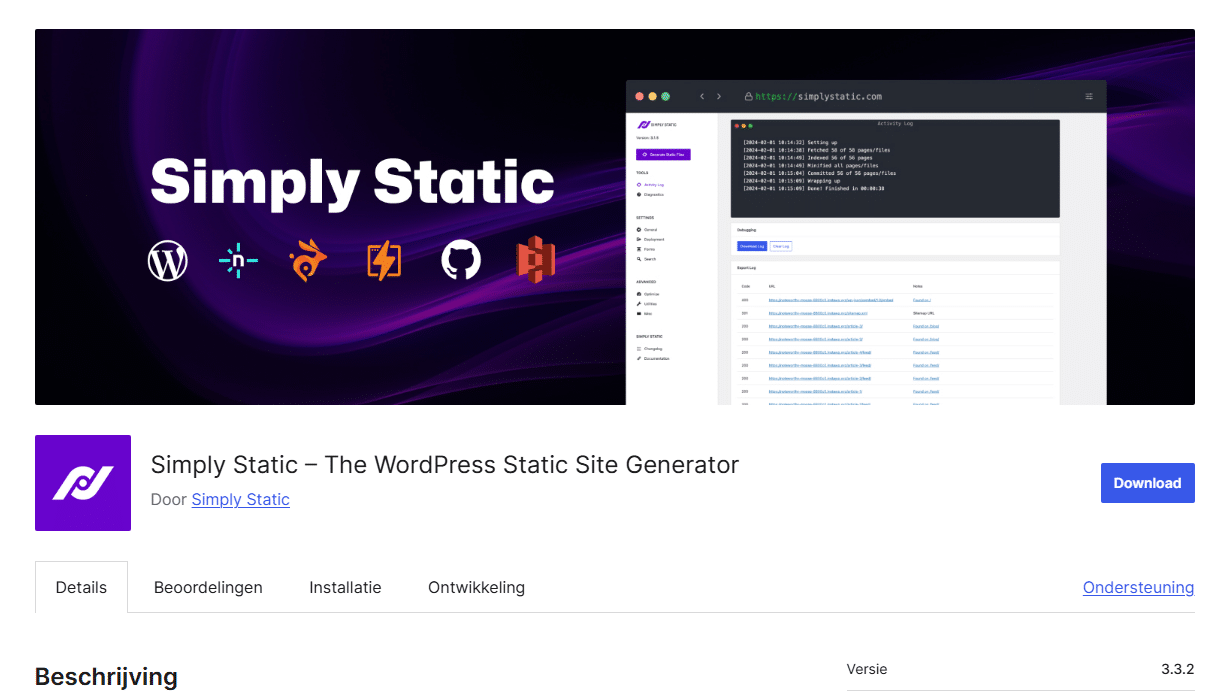Click the Clear Log button in the banner
The height and width of the screenshot is (693, 1220).
(x=781, y=246)
